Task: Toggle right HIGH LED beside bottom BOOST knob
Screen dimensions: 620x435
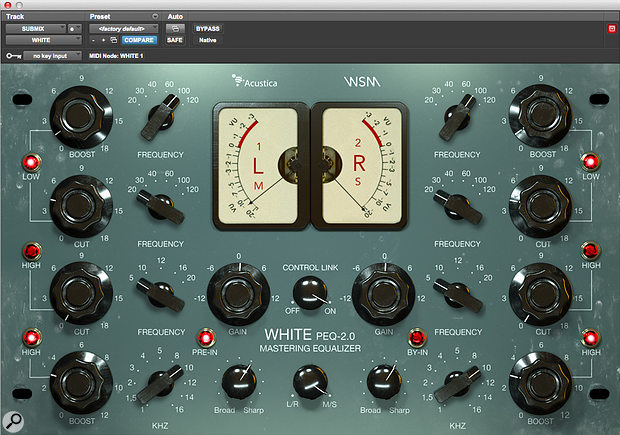Action: [x=590, y=338]
